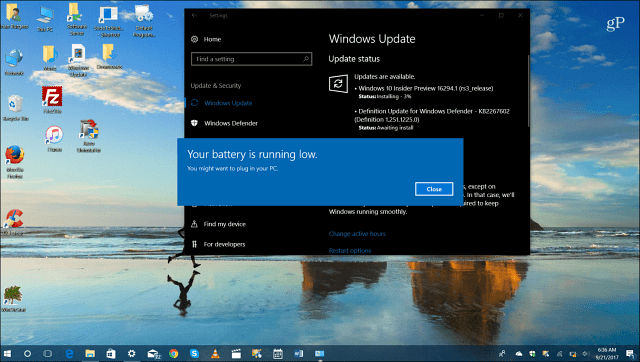The width and height of the screenshot is (640, 362).
Task: Launch Mozilla Firefox from desktop
Action: coord(15,162)
